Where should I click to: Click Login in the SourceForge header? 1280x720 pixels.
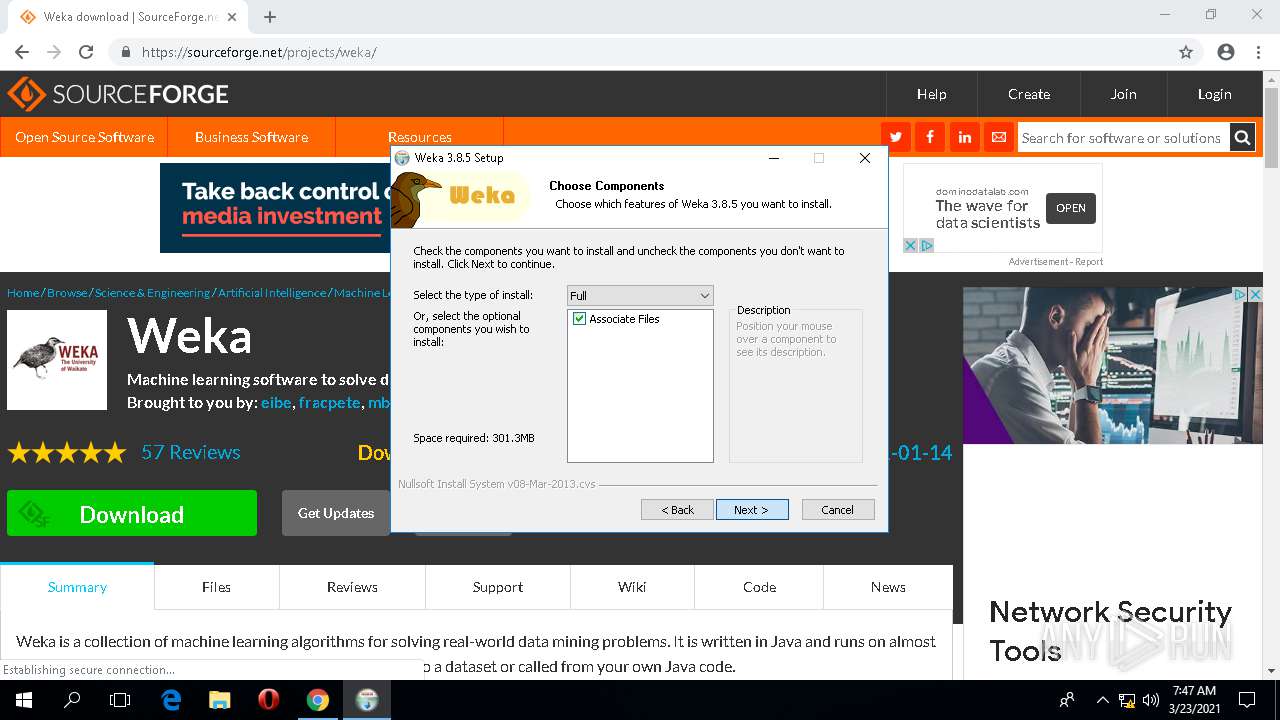point(1214,94)
